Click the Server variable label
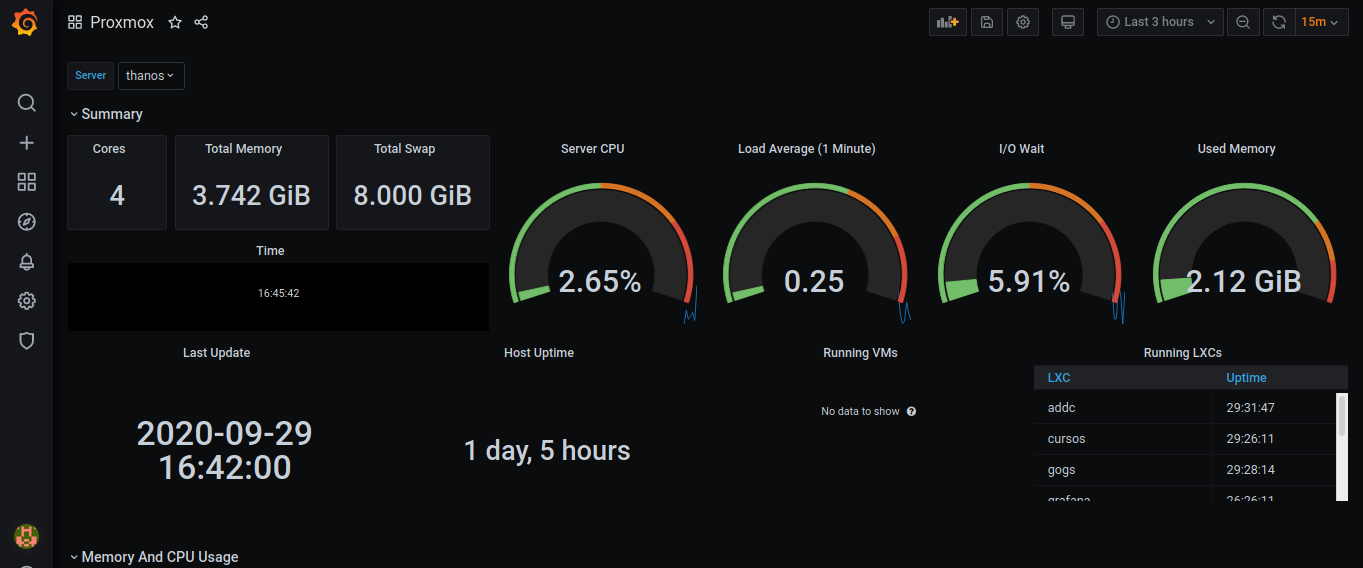 (91, 76)
